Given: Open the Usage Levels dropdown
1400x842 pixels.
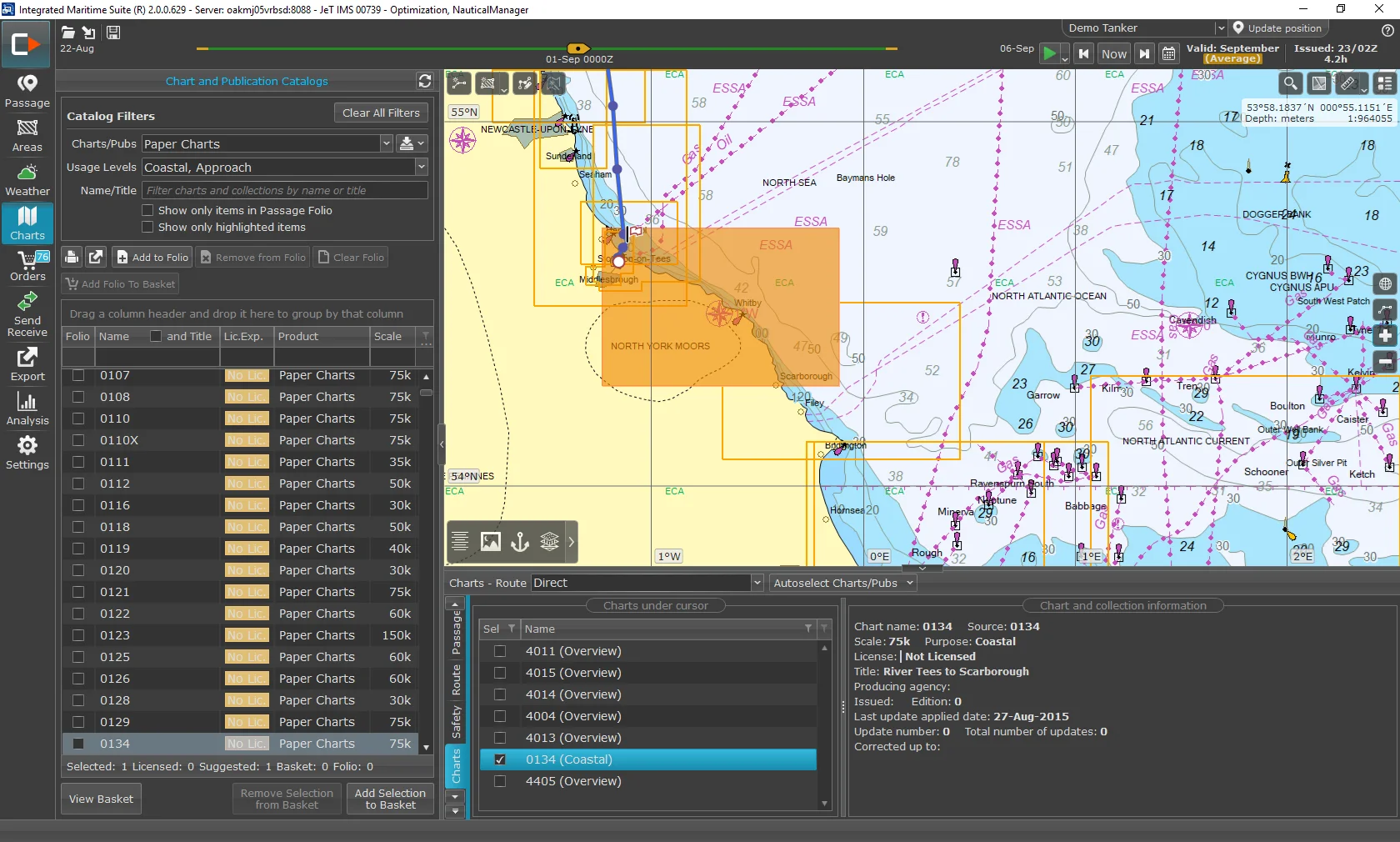Looking at the screenshot, I should pyautogui.click(x=422, y=167).
